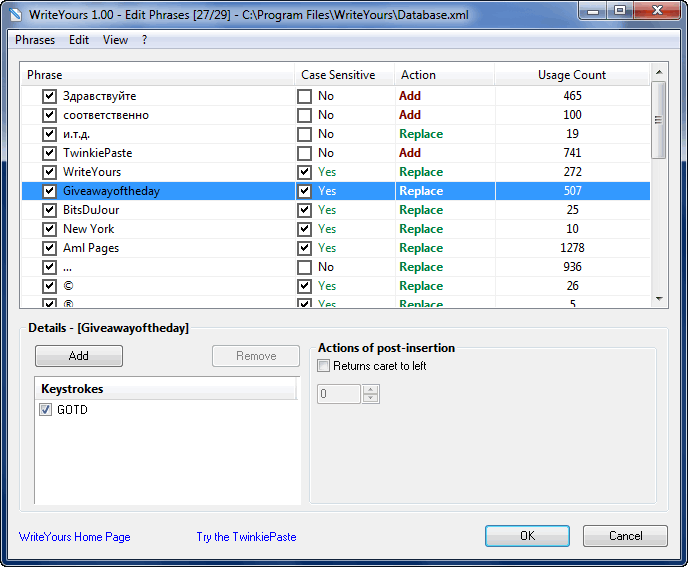Open the ? help menu
The image size is (688, 567).
click(144, 40)
